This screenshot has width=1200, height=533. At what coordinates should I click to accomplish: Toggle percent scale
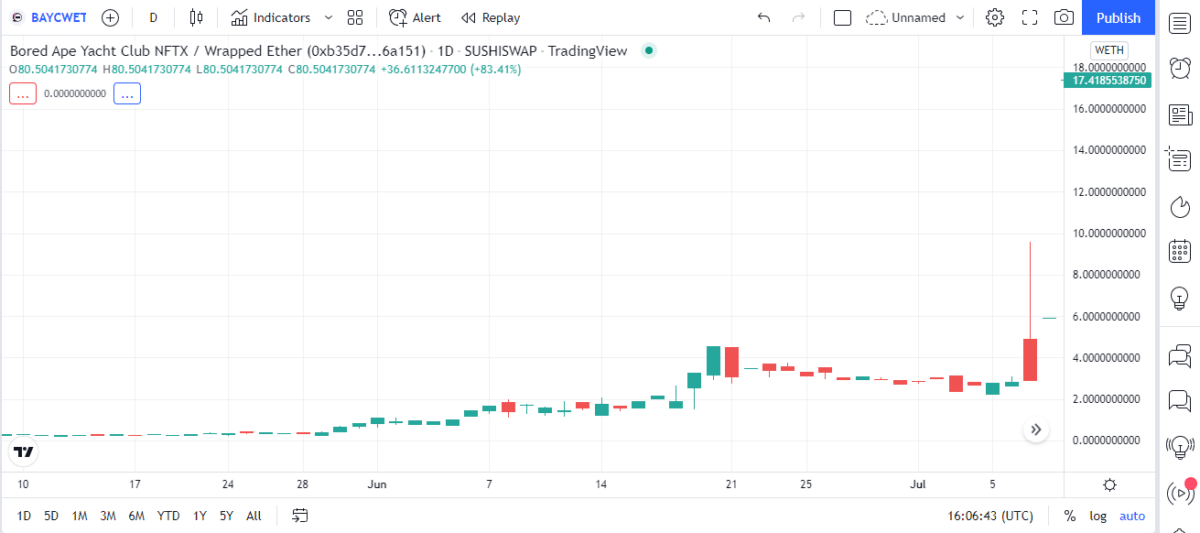coord(1069,516)
